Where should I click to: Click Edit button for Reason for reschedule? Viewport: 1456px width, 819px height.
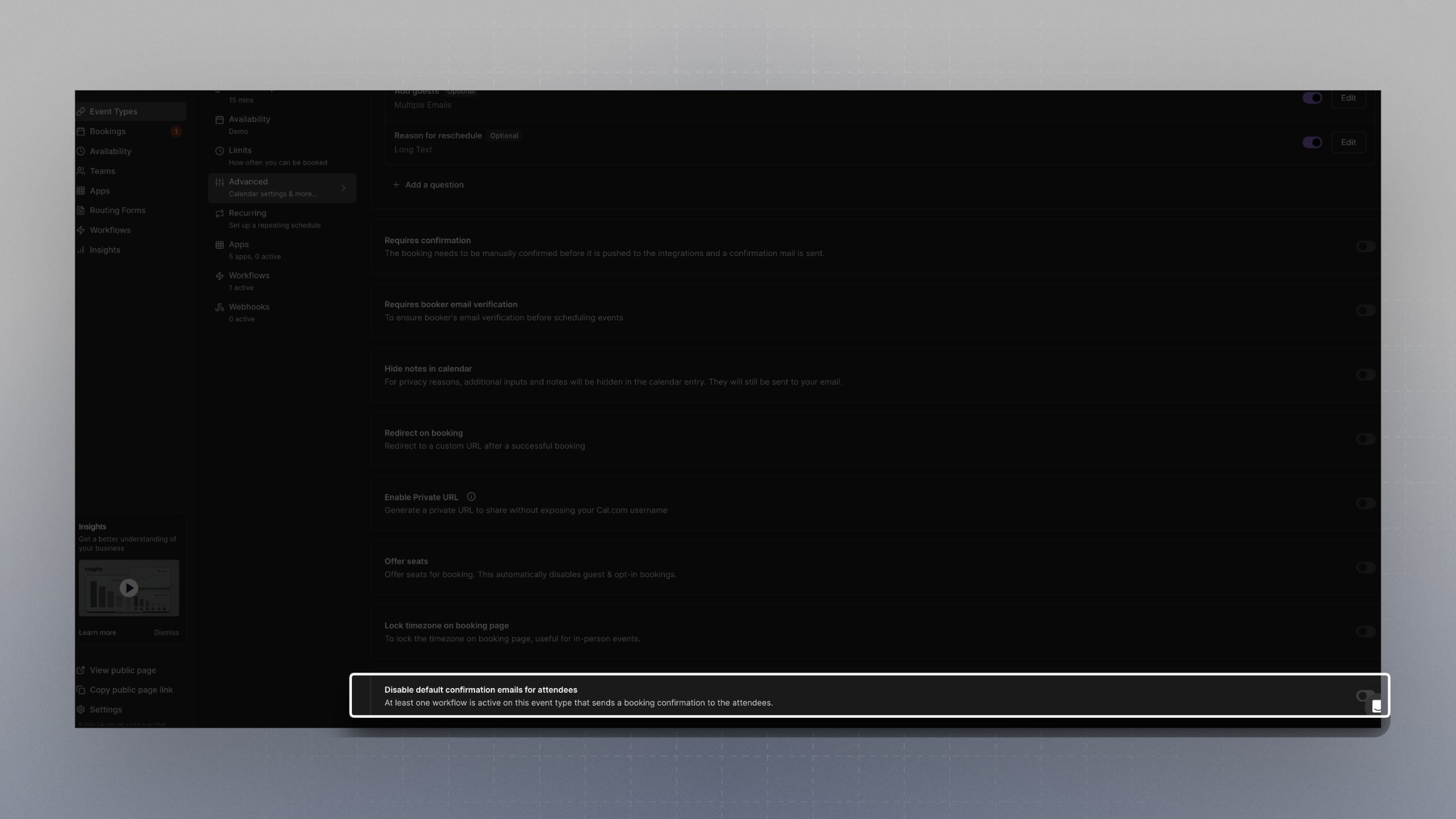1348,143
